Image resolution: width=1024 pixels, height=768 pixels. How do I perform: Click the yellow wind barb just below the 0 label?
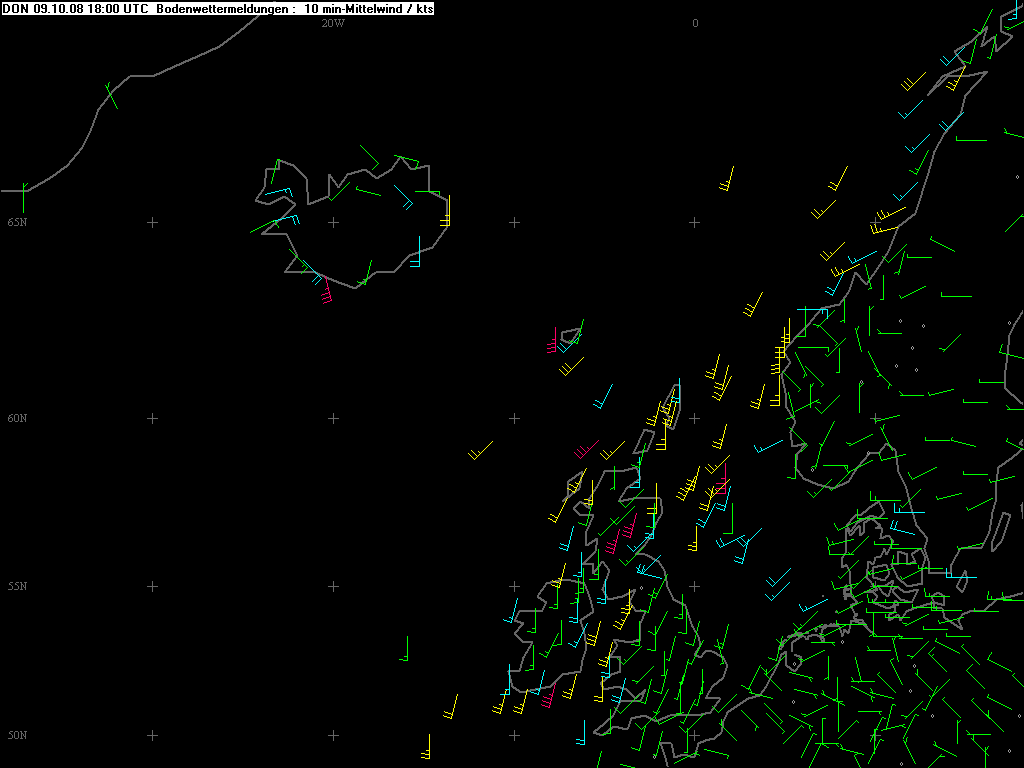pos(727,179)
